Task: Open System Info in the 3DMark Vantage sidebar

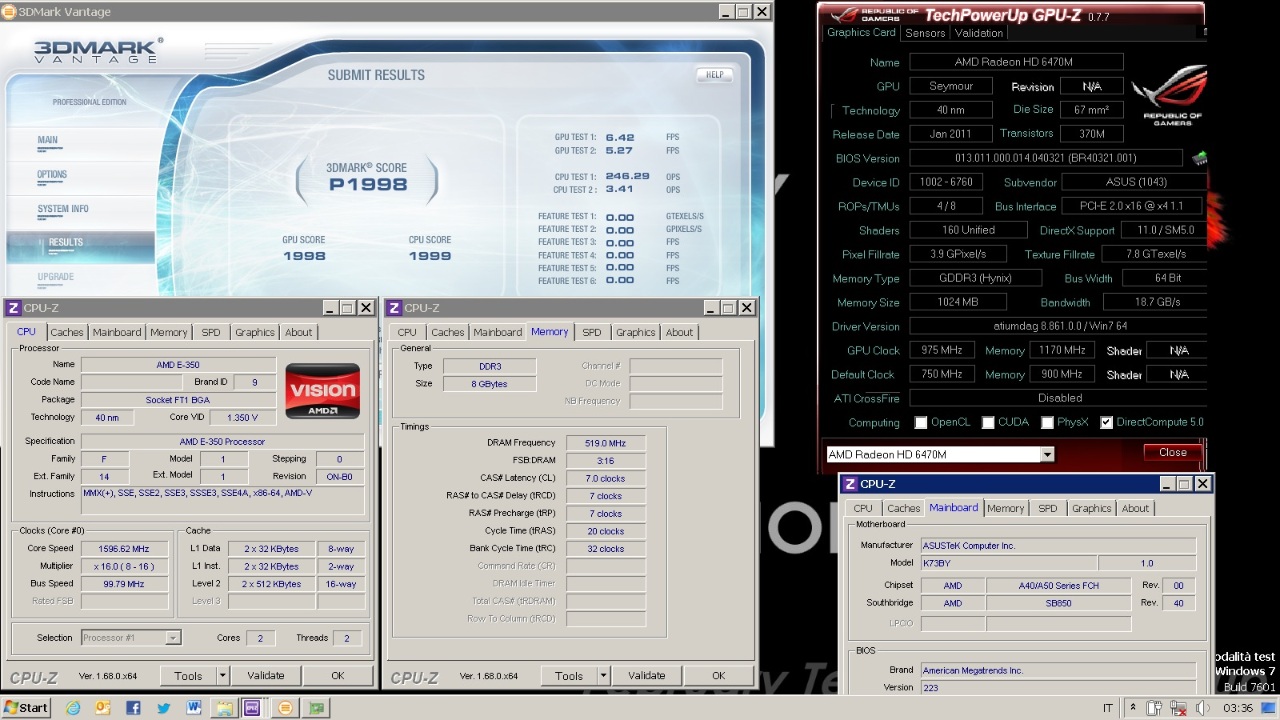Action: pyautogui.click(x=63, y=209)
